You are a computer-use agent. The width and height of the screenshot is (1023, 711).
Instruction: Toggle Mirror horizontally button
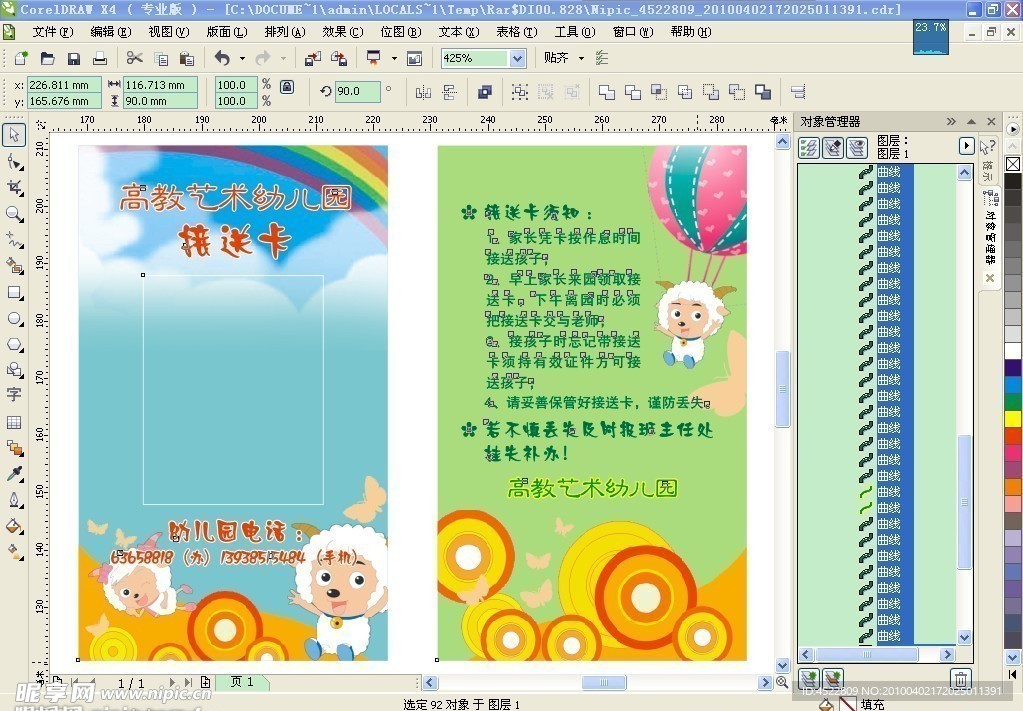(423, 92)
